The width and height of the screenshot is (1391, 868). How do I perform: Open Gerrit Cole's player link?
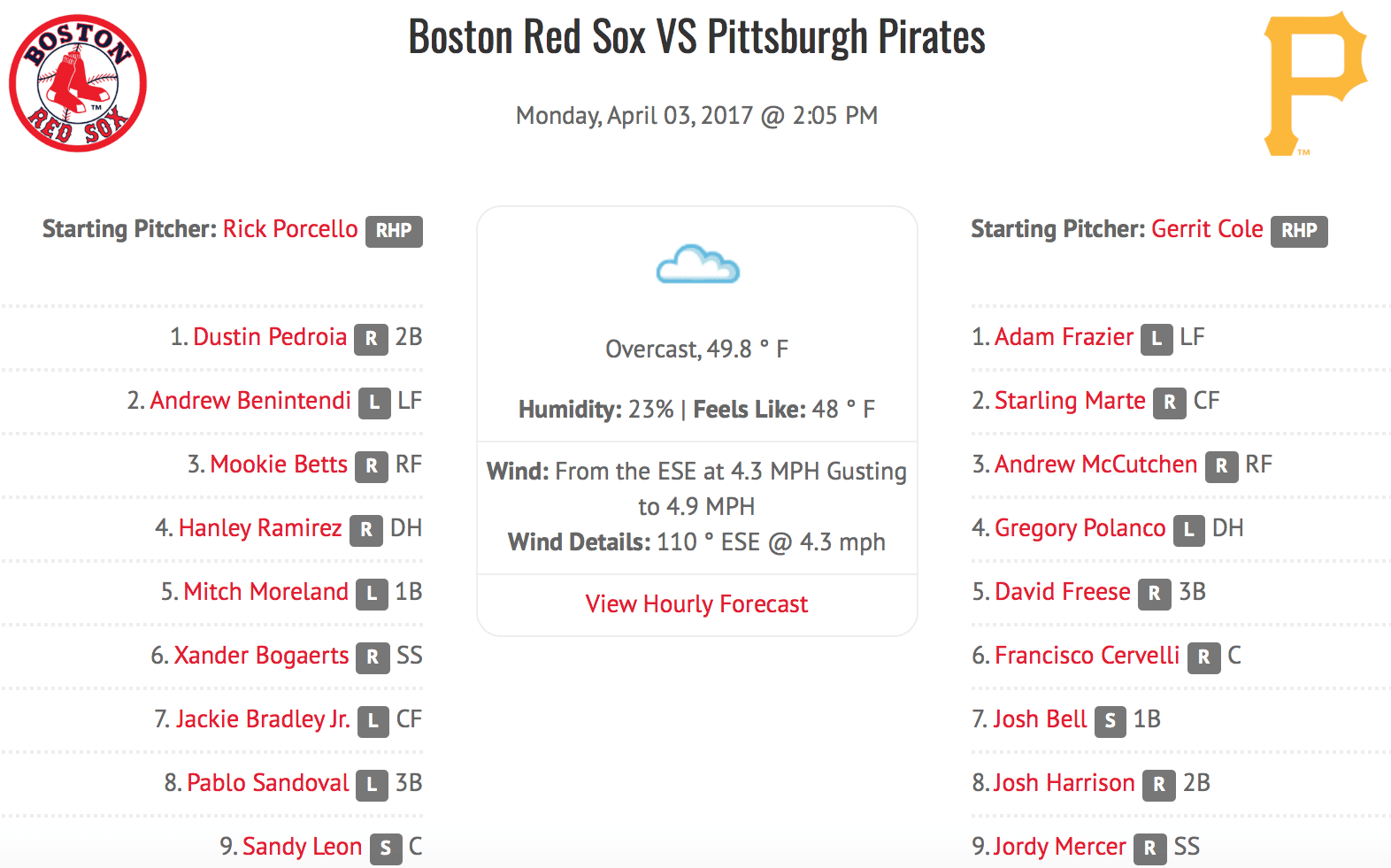pos(1207,229)
